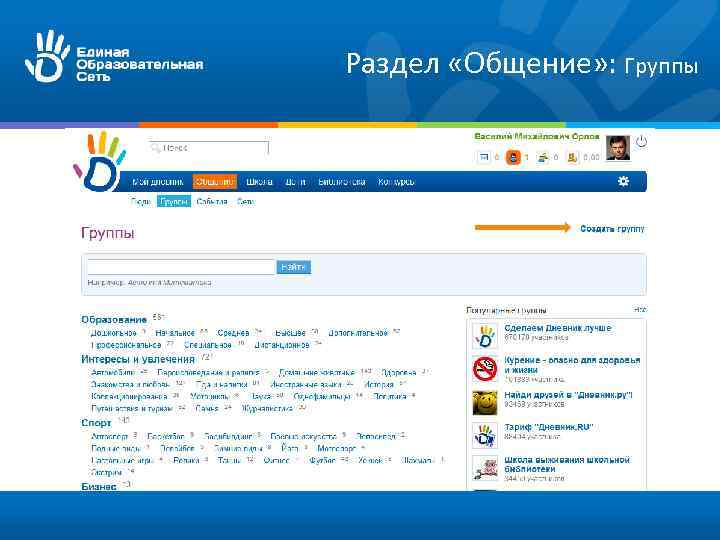
Task: Select the Группы sub-tab
Action: click(174, 202)
